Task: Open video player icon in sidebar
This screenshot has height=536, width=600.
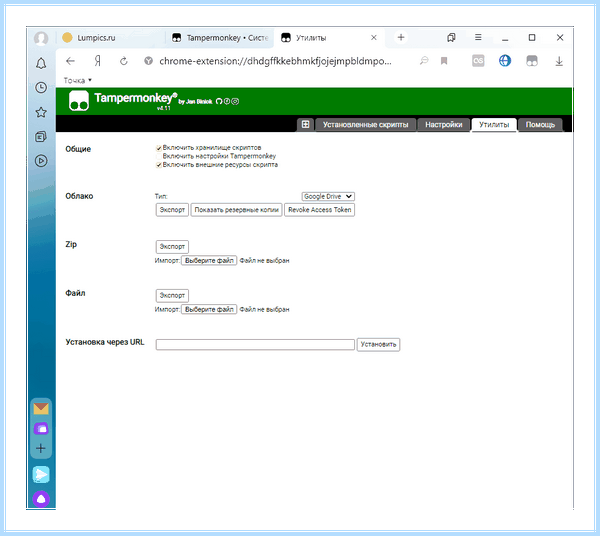Action: (x=41, y=161)
